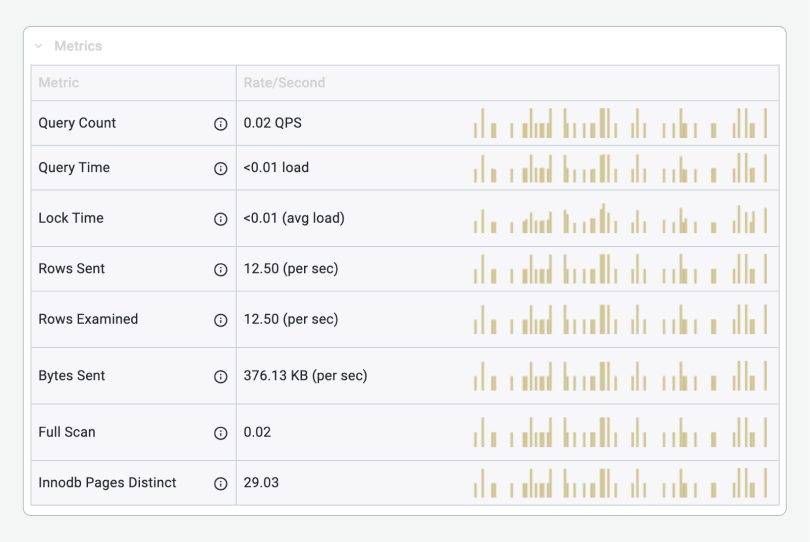Click the Metrics panel title
This screenshot has height=542, width=810.
pos(78,46)
